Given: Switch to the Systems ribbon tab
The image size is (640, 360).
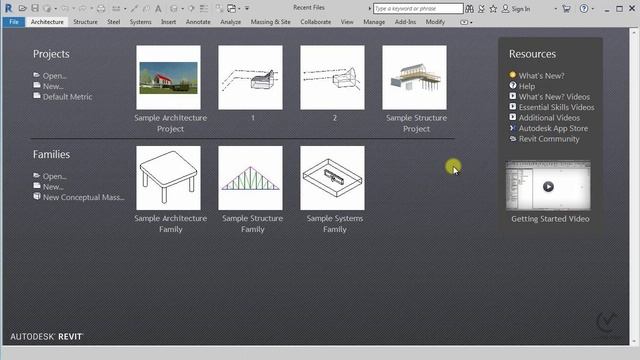Looking at the screenshot, I should 140,22.
